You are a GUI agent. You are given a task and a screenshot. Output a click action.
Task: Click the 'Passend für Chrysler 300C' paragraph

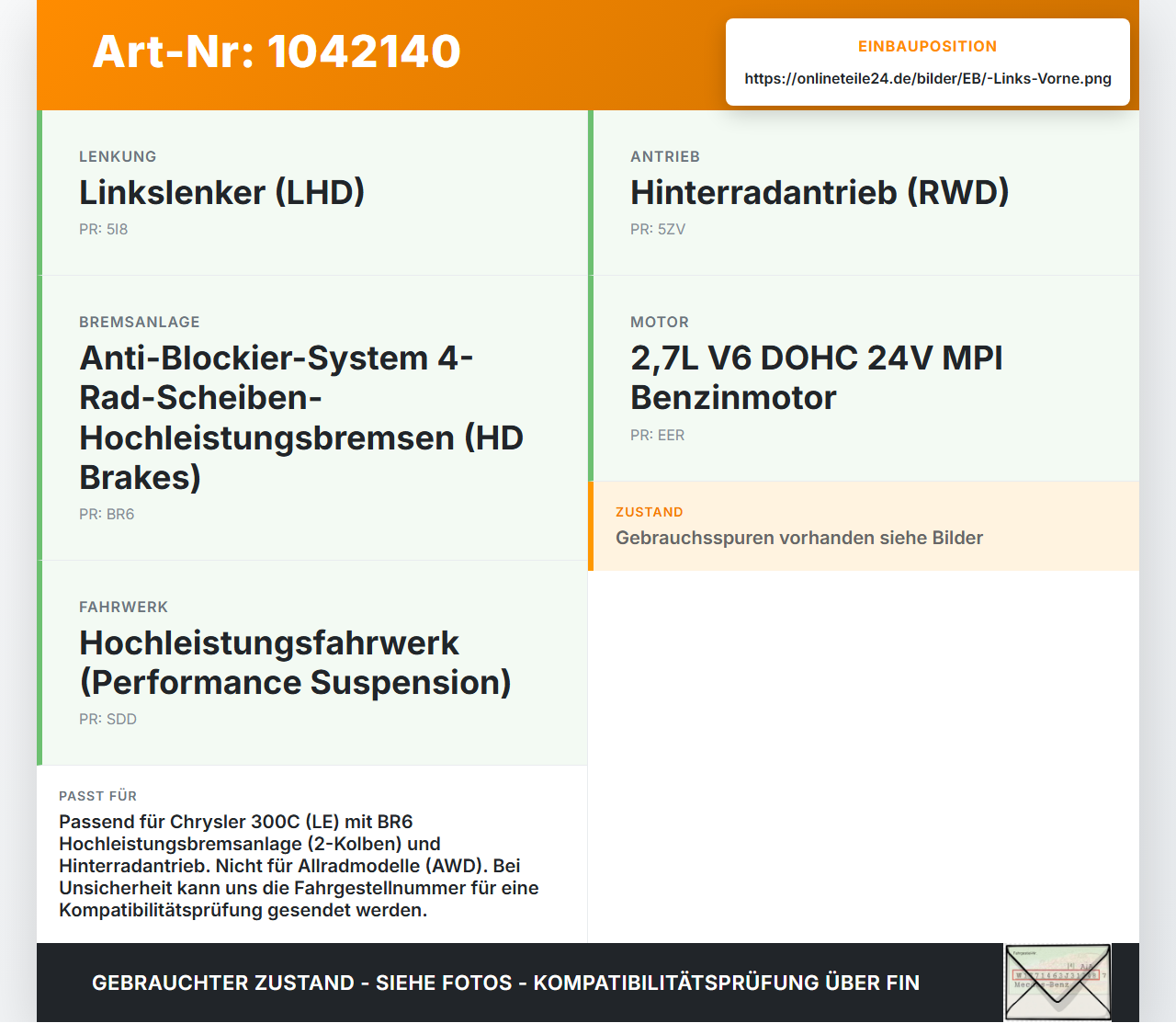pyautogui.click(x=299, y=866)
